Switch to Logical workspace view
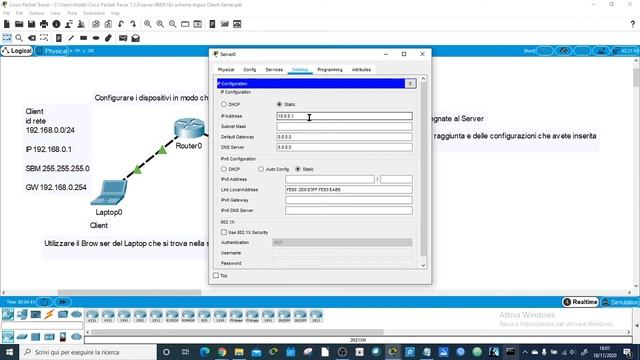 (17, 51)
